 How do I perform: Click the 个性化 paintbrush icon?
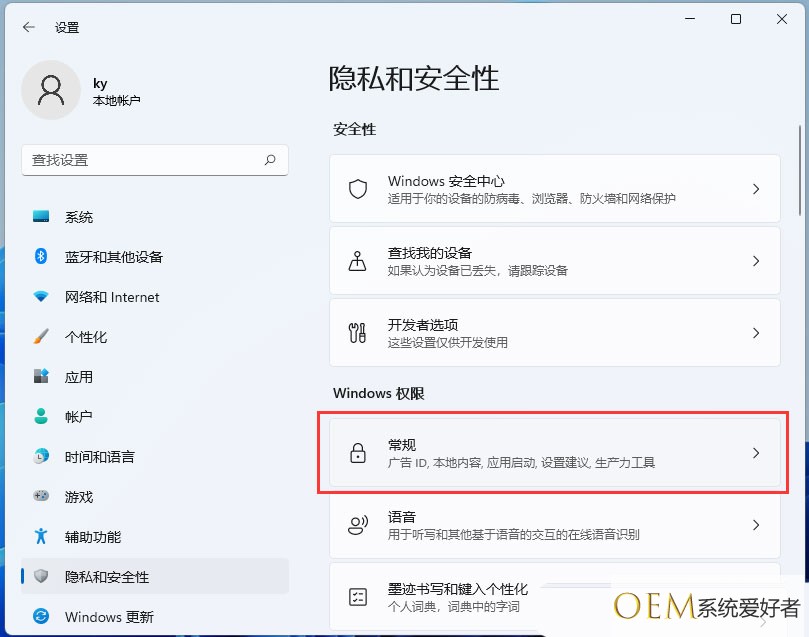coord(41,337)
